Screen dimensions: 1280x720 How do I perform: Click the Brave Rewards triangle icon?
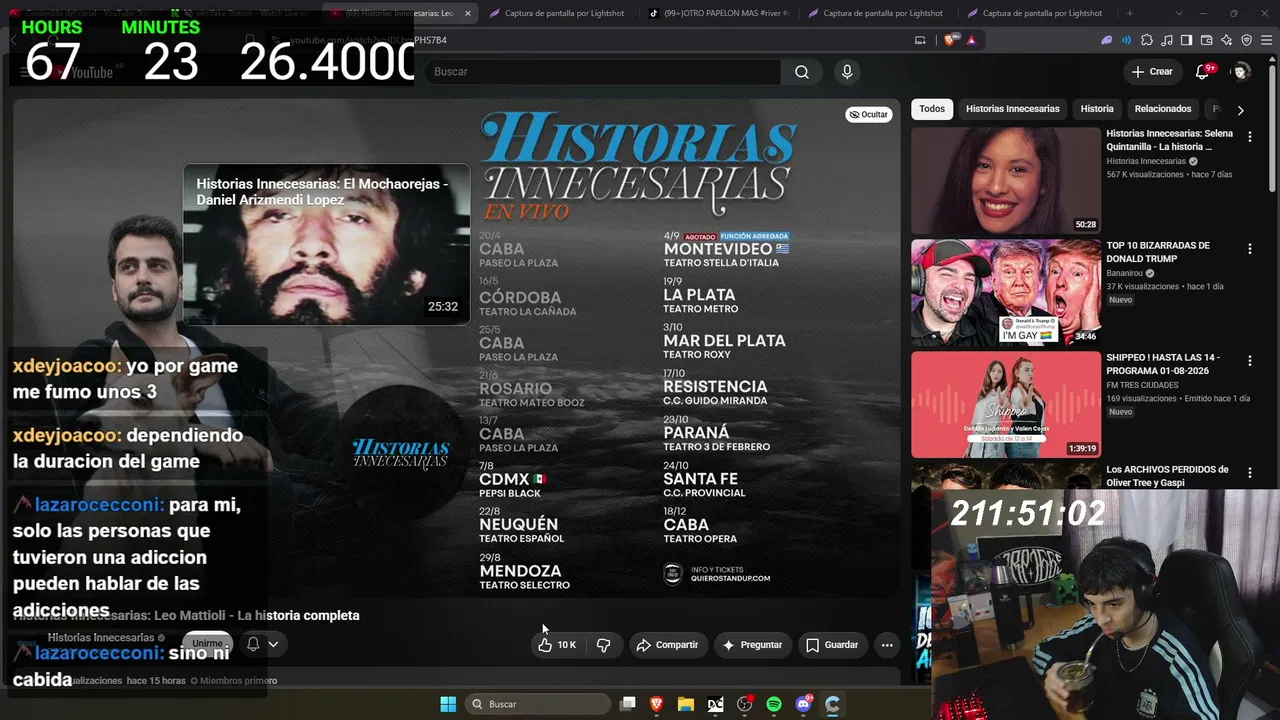click(971, 40)
